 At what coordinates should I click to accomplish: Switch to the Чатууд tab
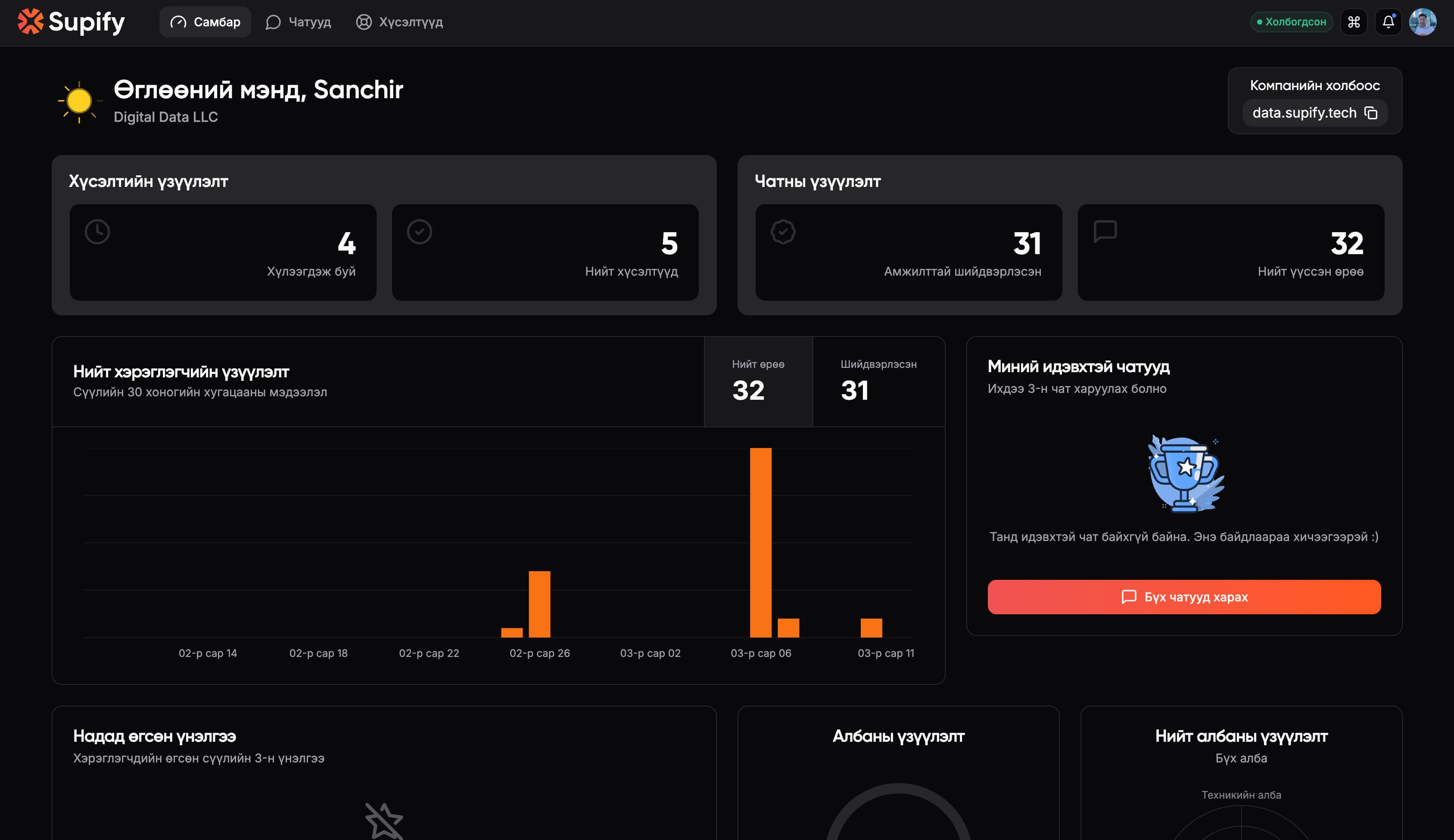pos(298,22)
